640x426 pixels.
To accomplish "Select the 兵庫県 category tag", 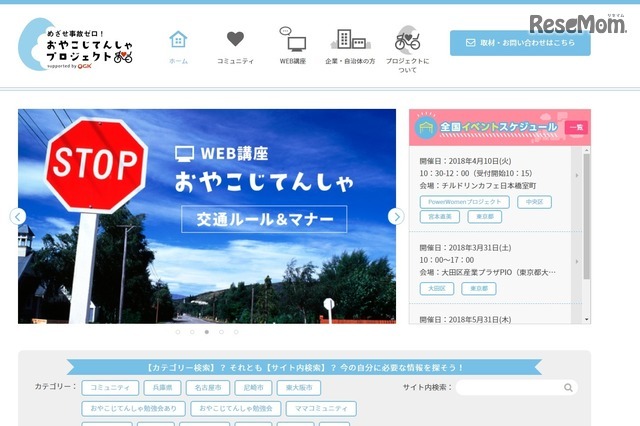I will 163,387.
